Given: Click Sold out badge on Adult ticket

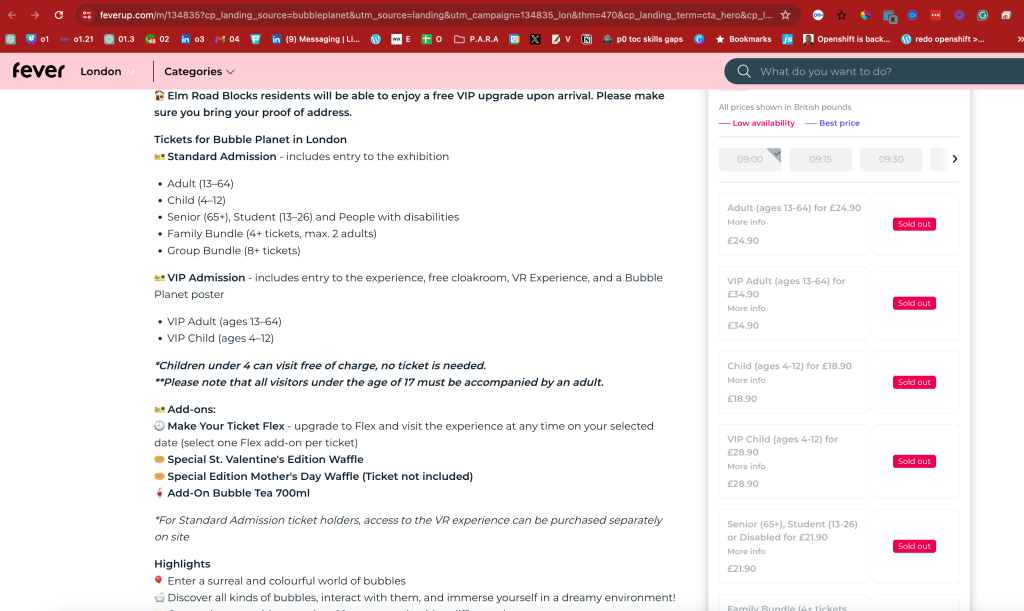Looking at the screenshot, I should 914,224.
